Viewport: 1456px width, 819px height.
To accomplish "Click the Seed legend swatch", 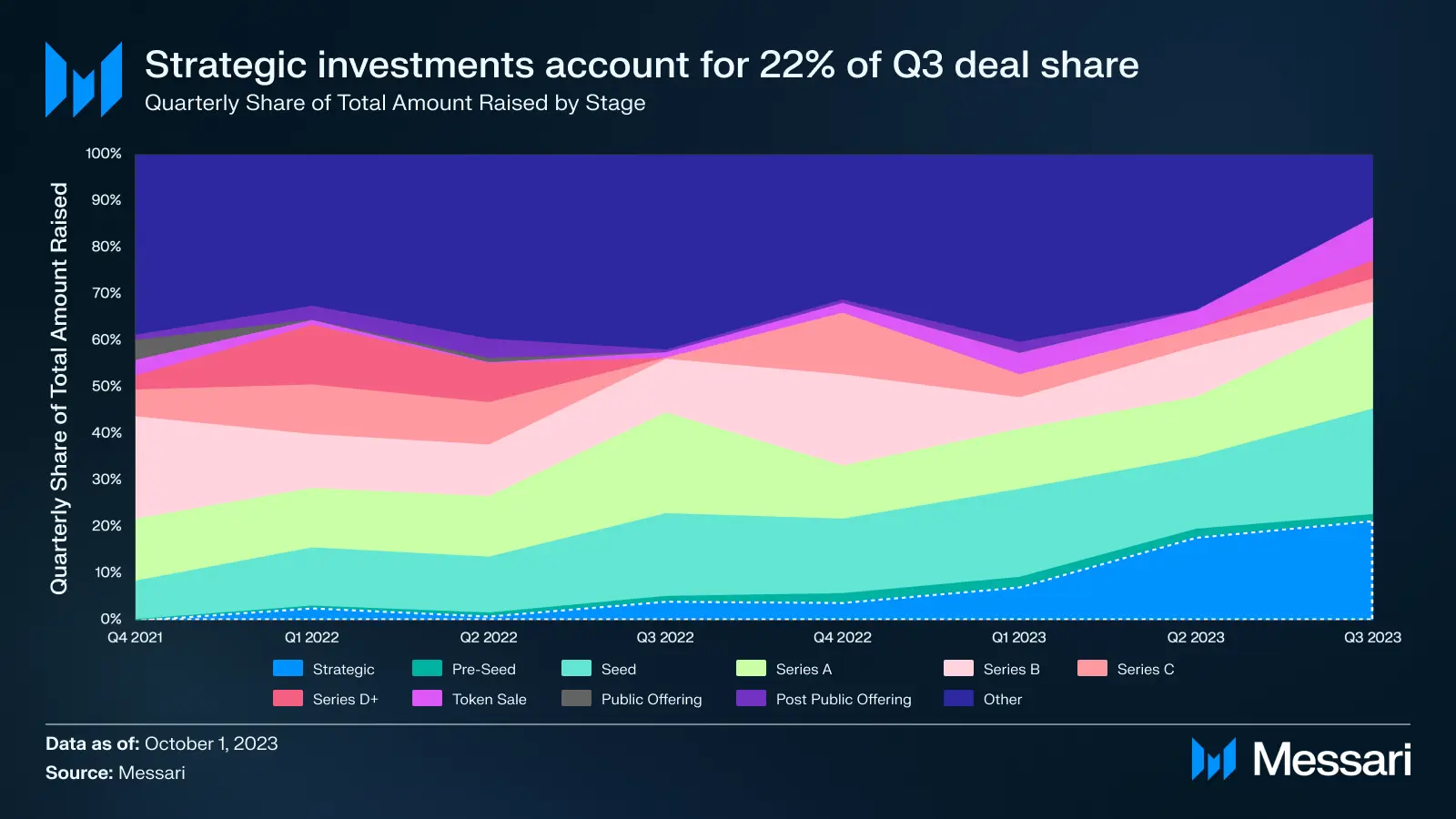I will click(x=576, y=669).
